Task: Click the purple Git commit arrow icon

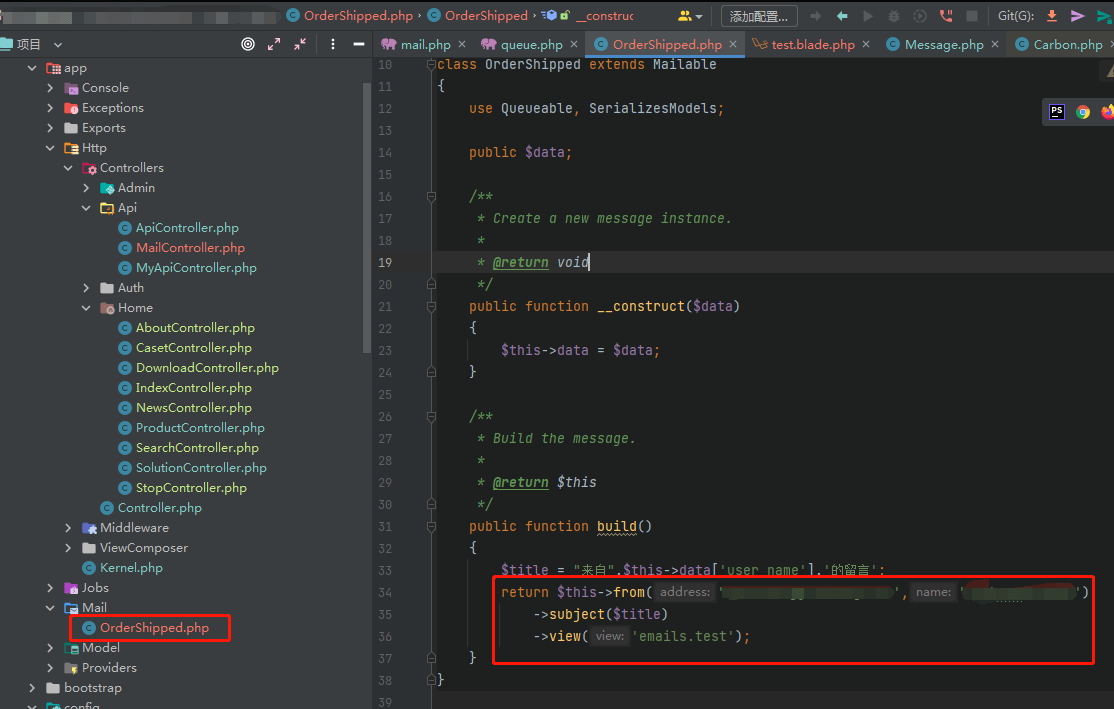Action: pos(1078,16)
